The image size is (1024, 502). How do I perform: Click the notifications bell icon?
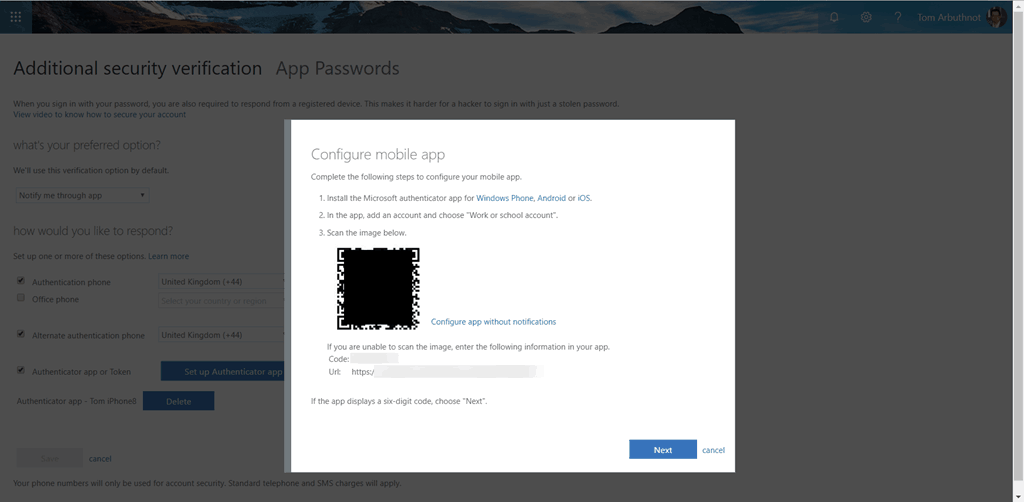click(x=835, y=17)
